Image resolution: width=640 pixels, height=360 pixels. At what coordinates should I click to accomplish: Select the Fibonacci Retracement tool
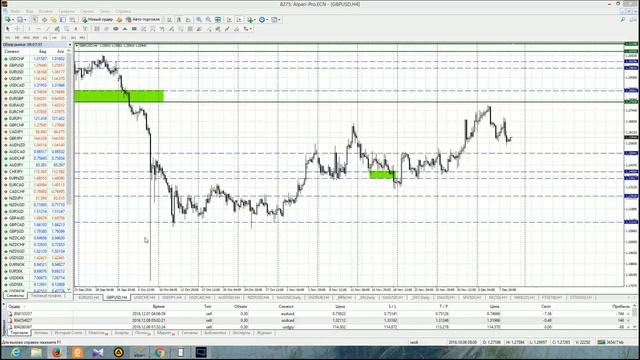(67, 29)
